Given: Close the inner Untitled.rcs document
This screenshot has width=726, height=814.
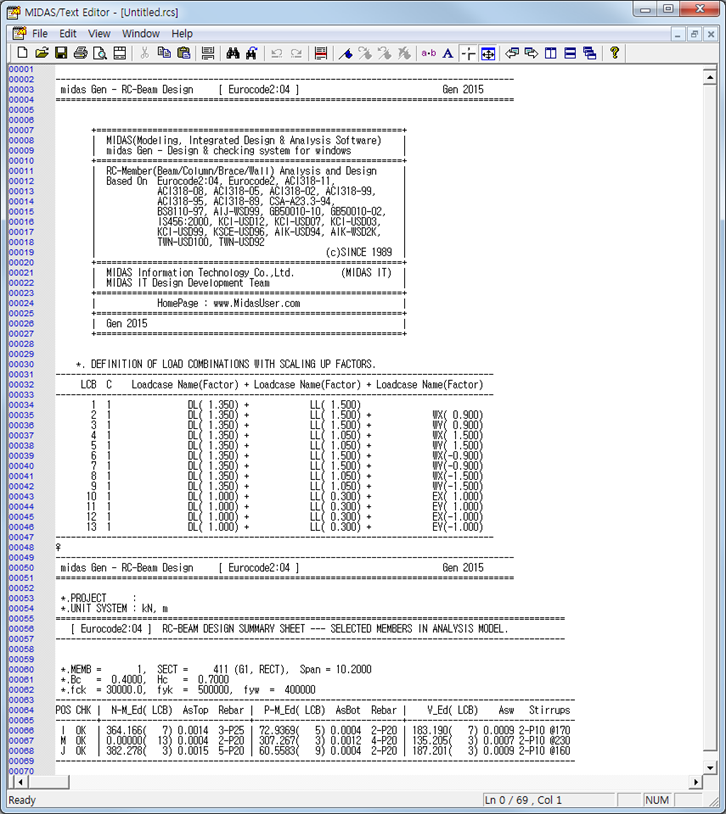Looking at the screenshot, I should tap(711, 34).
